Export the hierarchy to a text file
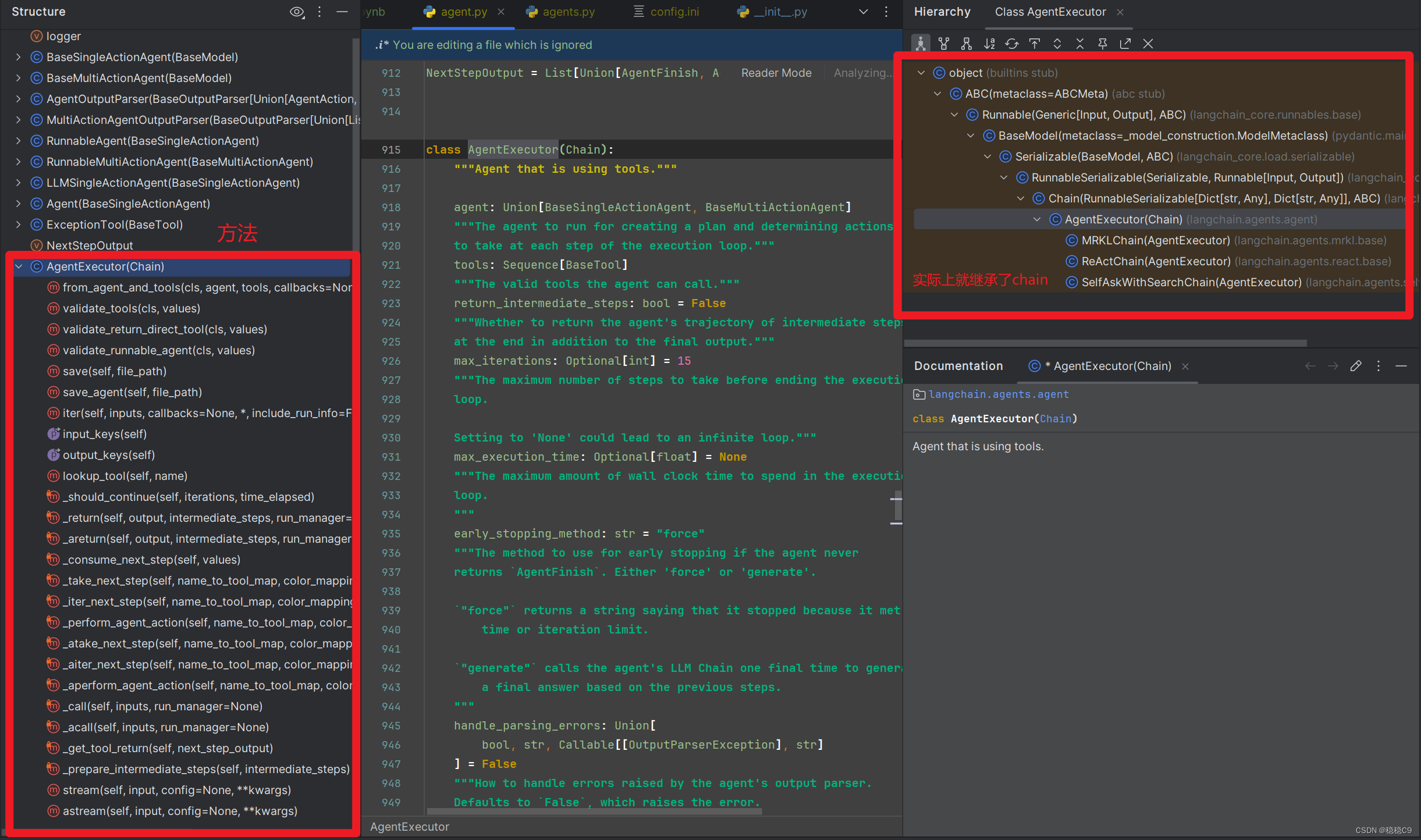This screenshot has height=840, width=1421. (x=1125, y=44)
